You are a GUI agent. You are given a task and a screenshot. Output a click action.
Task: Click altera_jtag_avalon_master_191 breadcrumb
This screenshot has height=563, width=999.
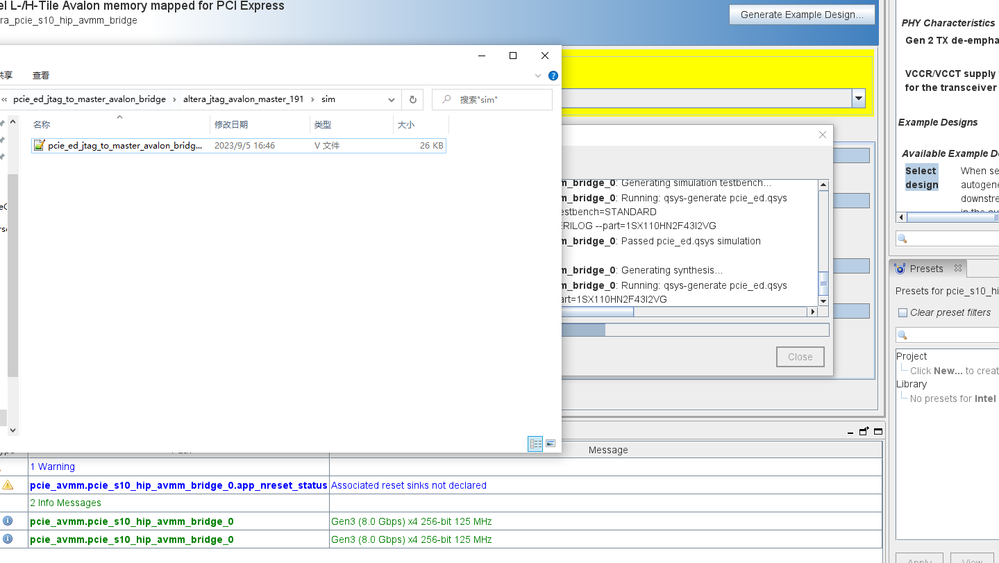click(x=243, y=99)
